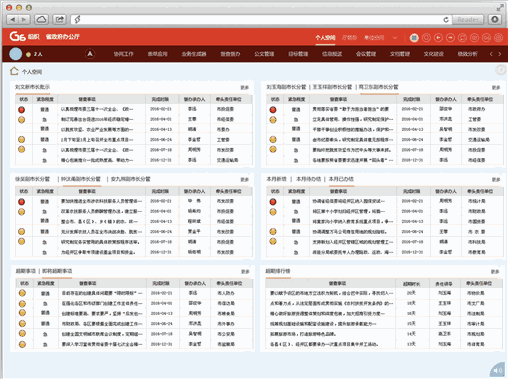Select the 本月新增 tab
This screenshot has height=379, width=508.
coord(276,179)
